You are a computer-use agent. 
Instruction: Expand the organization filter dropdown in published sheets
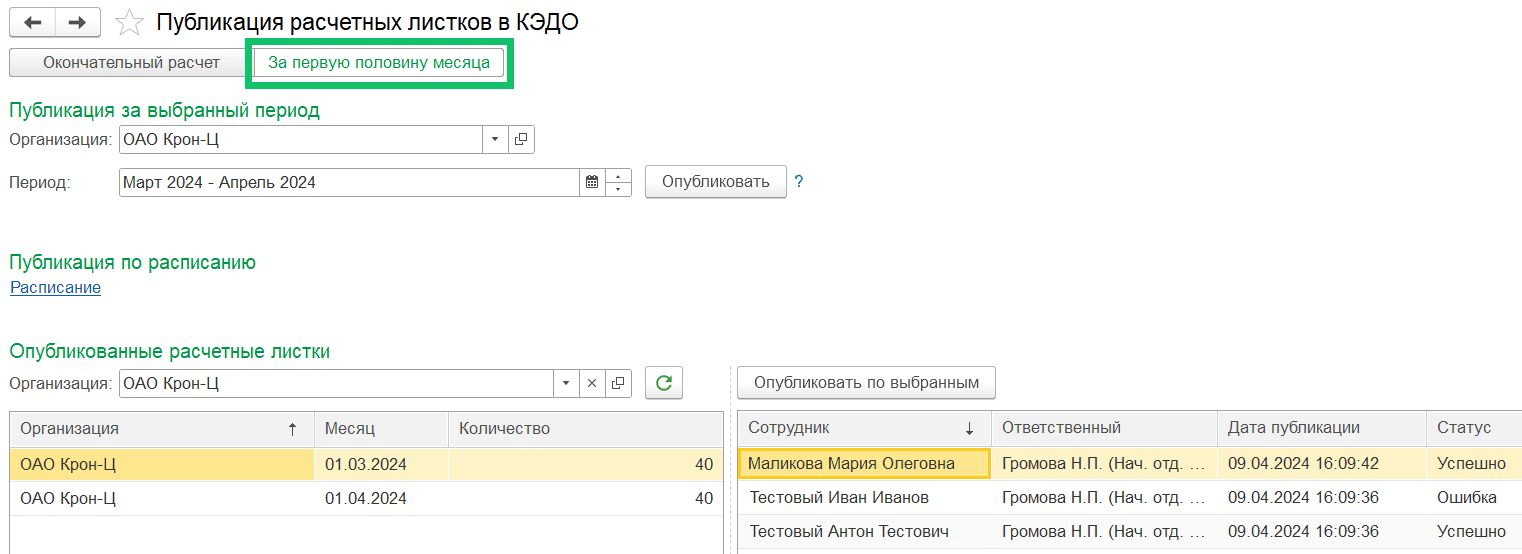tap(567, 383)
